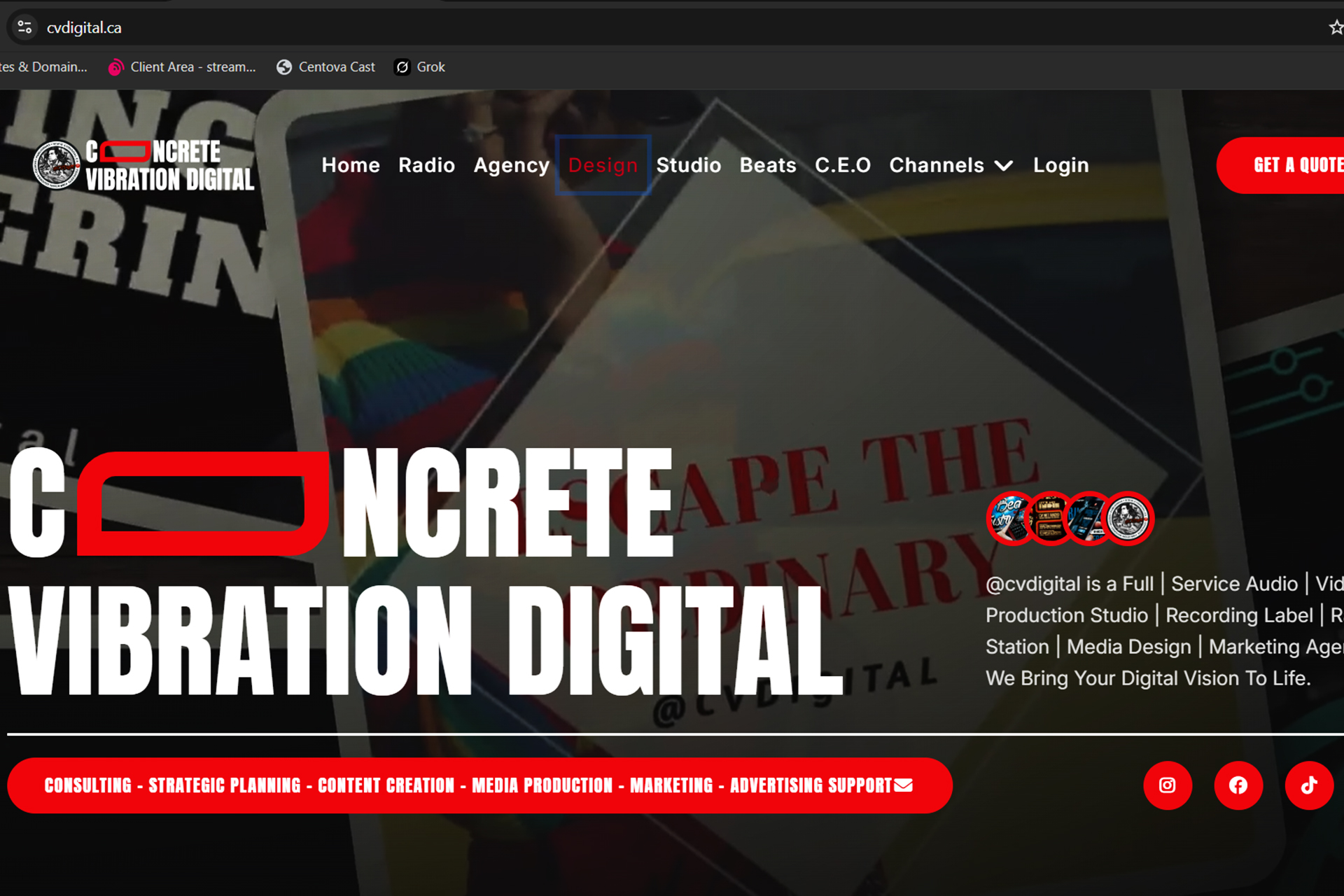Open the Channels menu item
Screen dimensions: 1344x896
[x=951, y=165]
